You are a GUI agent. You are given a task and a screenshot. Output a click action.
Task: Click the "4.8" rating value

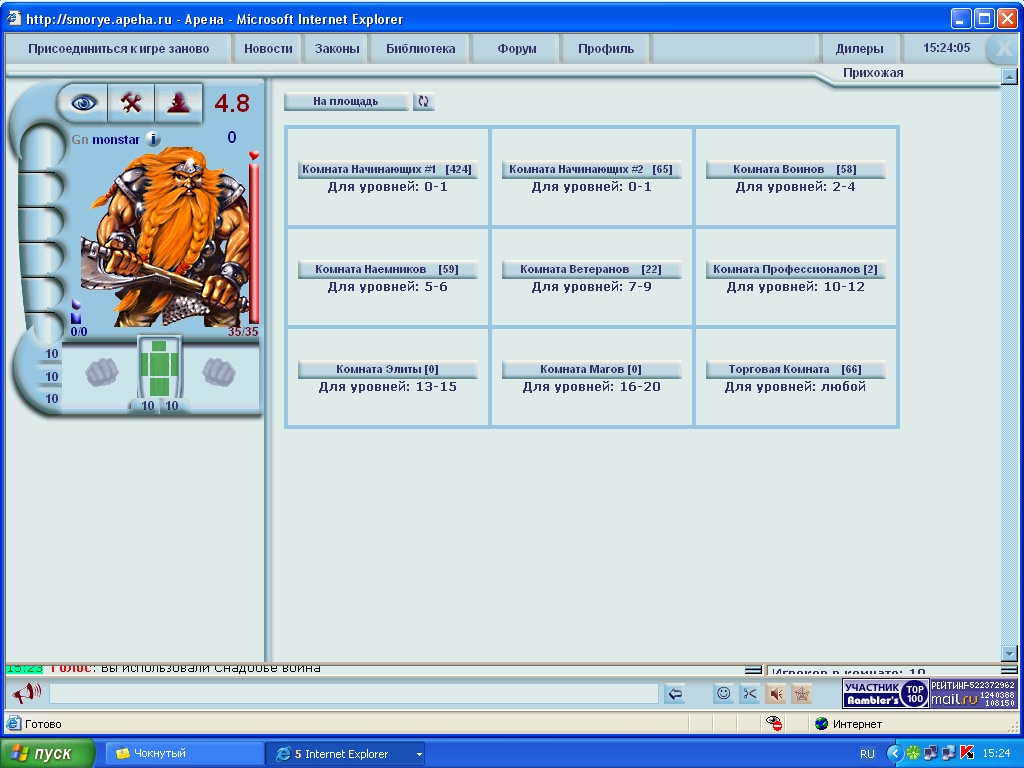click(232, 103)
